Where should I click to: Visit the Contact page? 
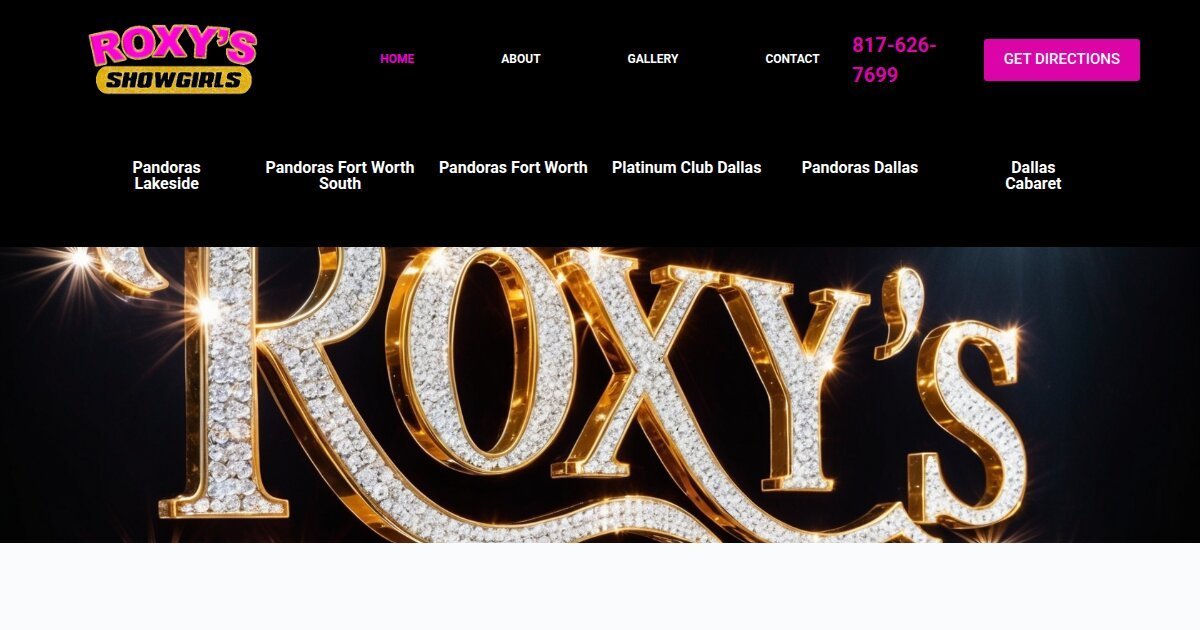click(792, 59)
